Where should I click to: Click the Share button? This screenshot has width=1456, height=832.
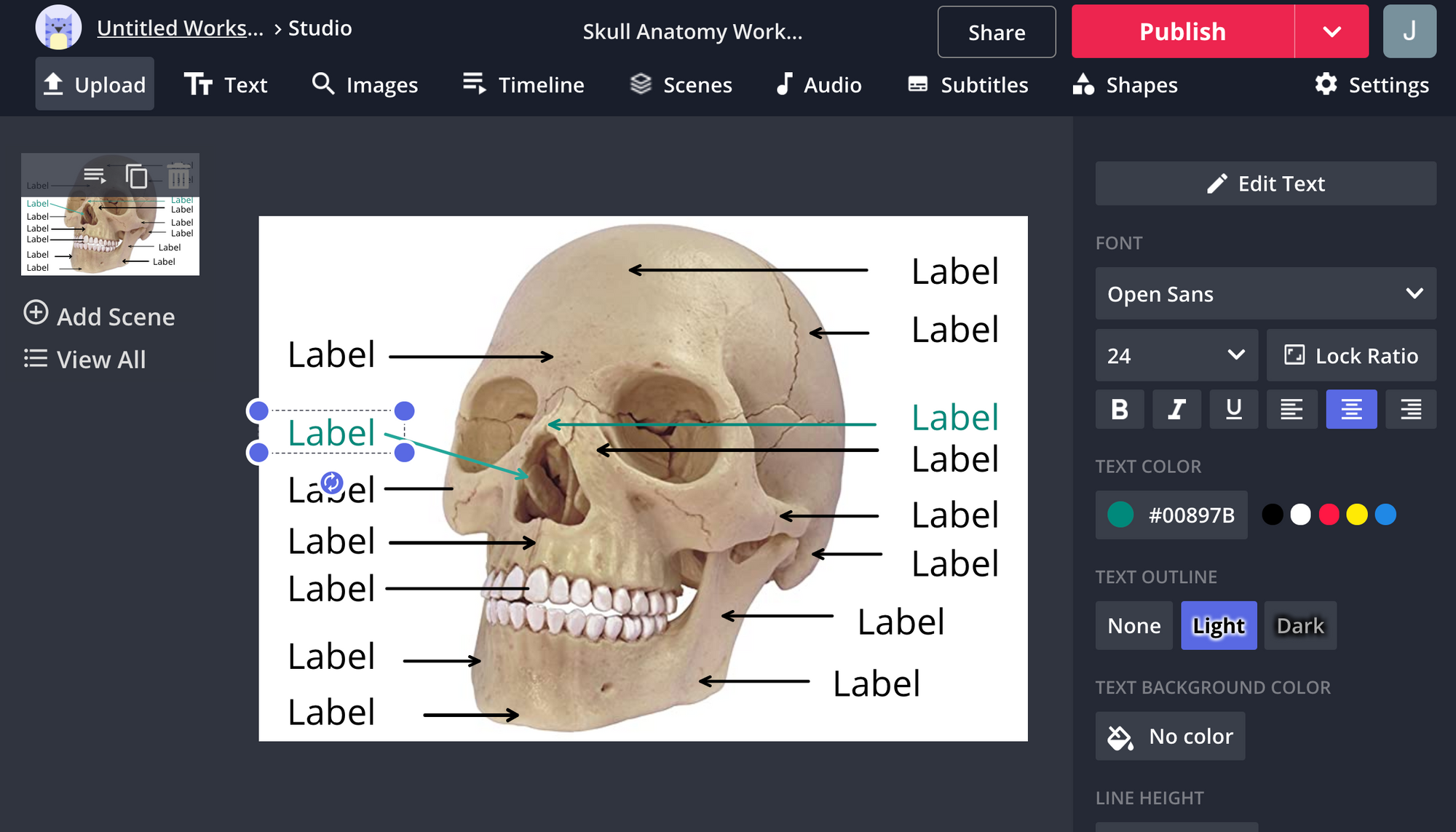[996, 32]
